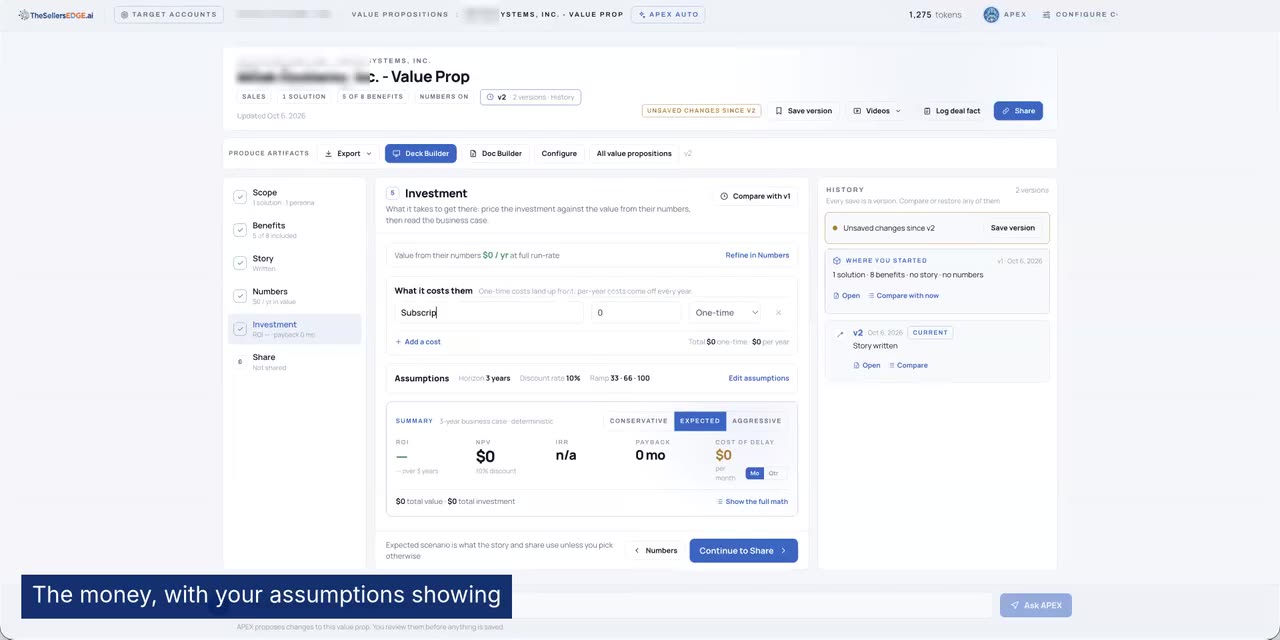This screenshot has height=640, width=1280.
Task: Open All value propositions
Action: pyautogui.click(x=634, y=153)
